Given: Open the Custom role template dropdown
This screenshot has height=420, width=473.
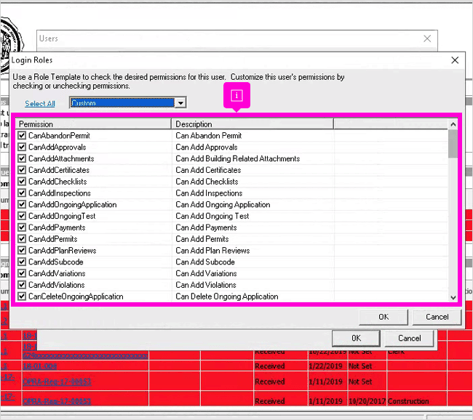Looking at the screenshot, I should click(180, 103).
